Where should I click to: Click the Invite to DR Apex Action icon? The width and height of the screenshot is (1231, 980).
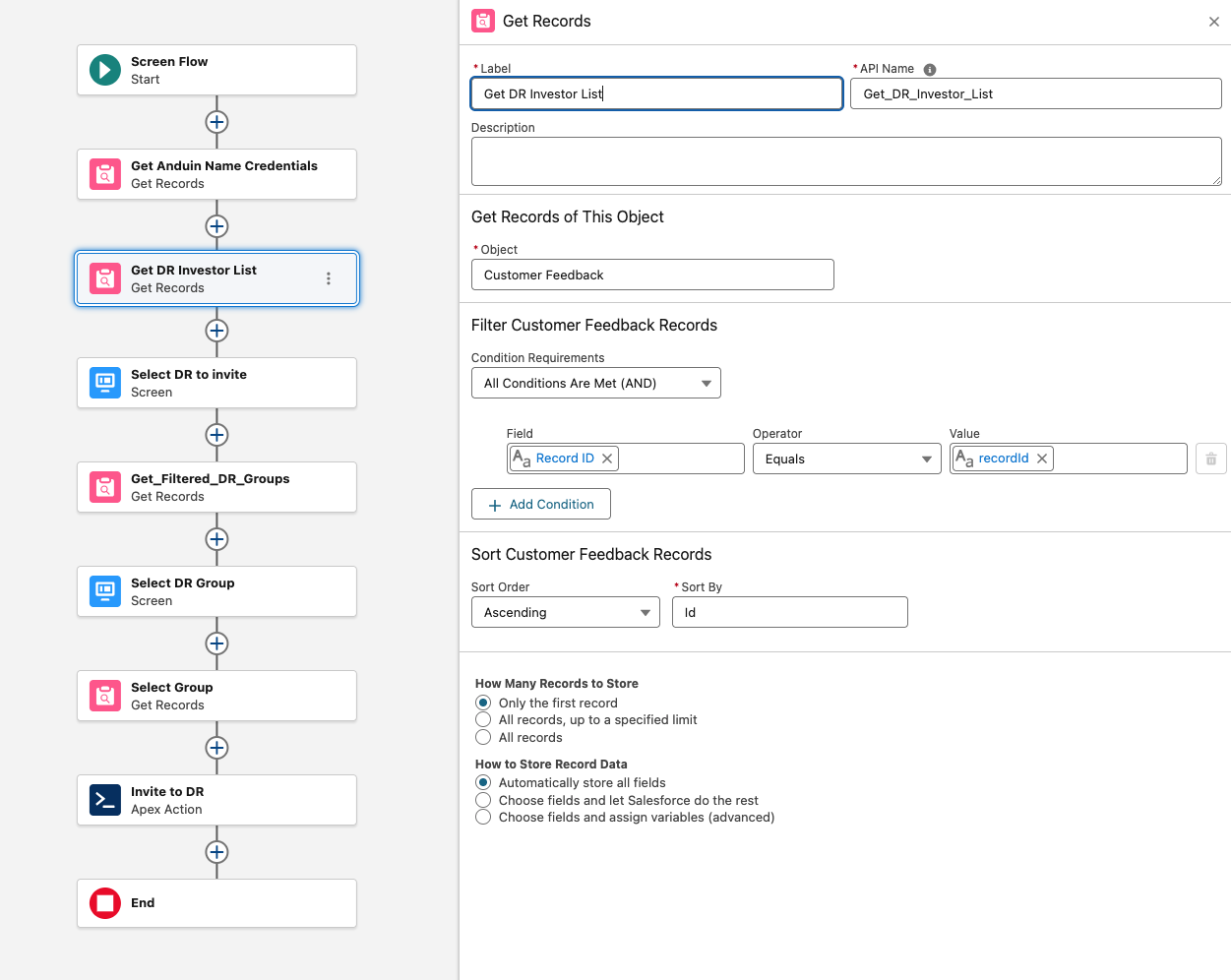(x=105, y=800)
